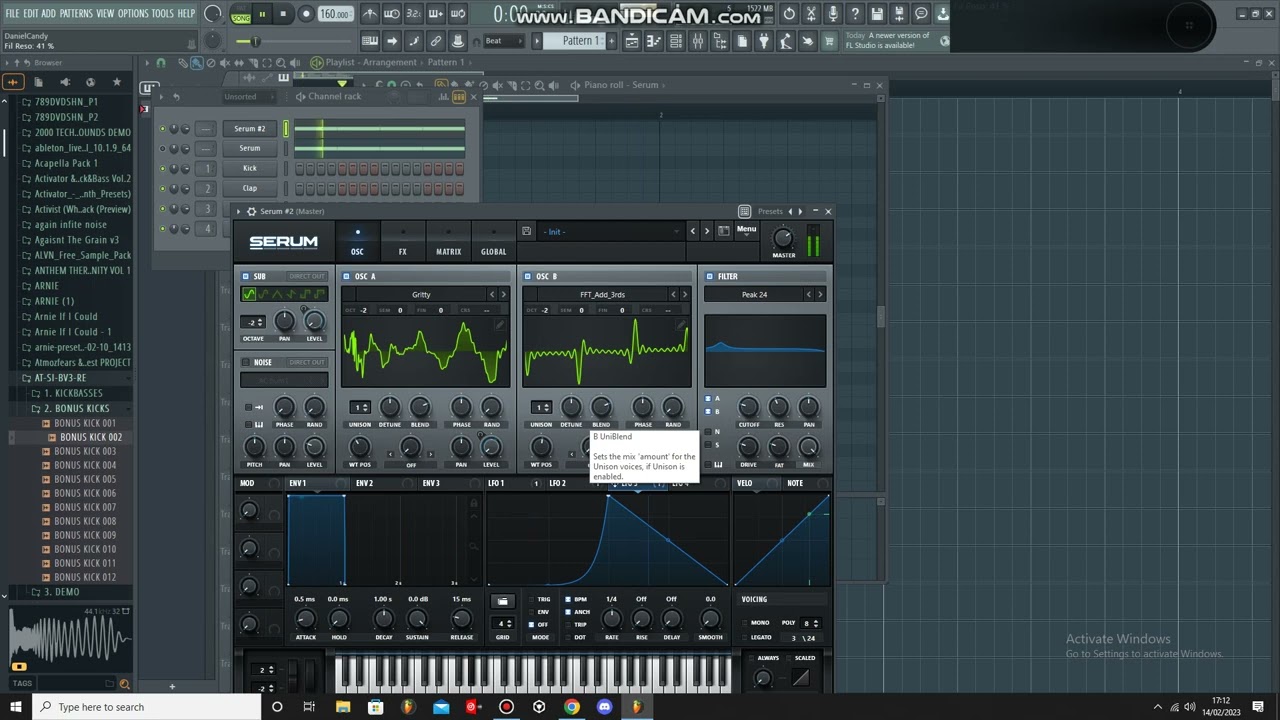Go to next Serum preset arrow
1280x720 pixels.
[706, 231]
